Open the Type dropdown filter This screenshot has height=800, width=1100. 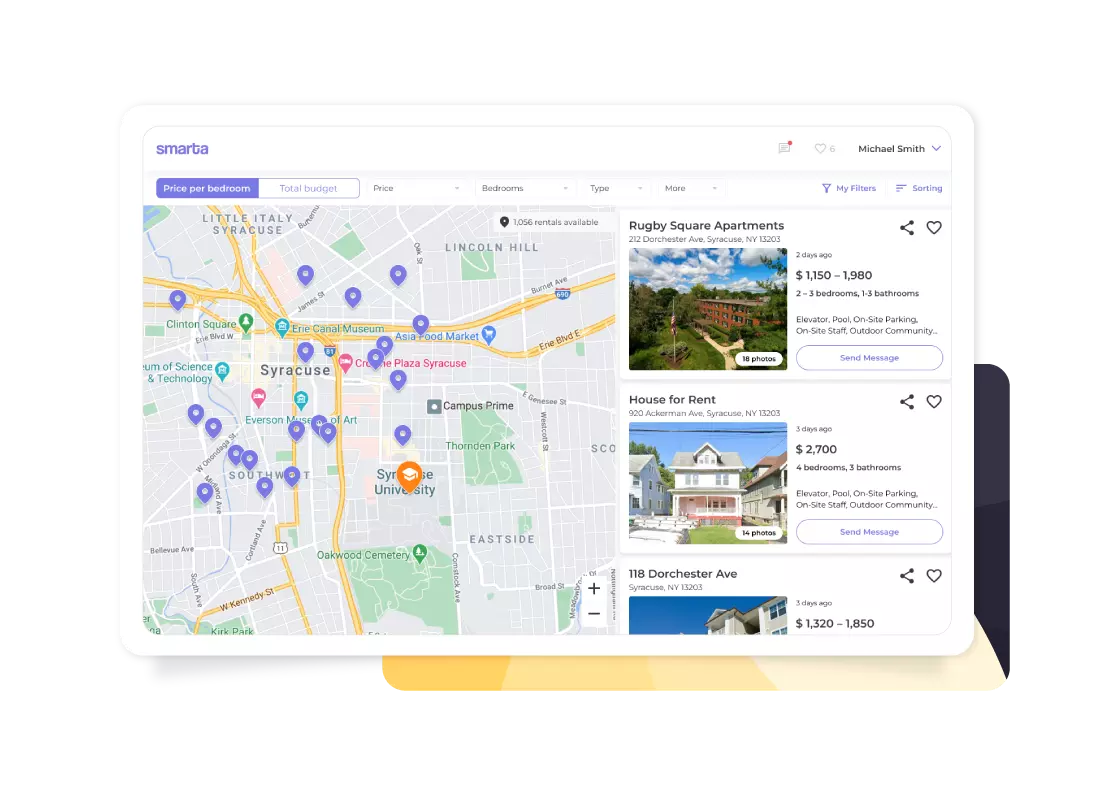point(618,188)
